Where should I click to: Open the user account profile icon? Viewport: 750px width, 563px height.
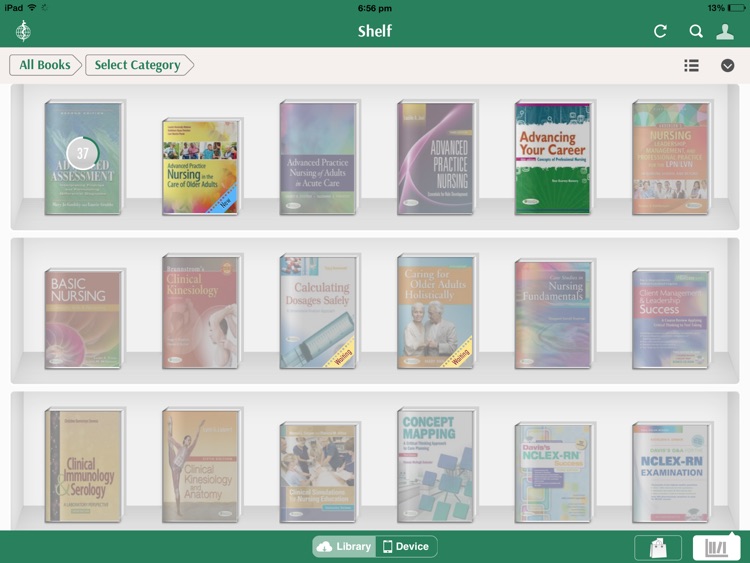(725, 31)
